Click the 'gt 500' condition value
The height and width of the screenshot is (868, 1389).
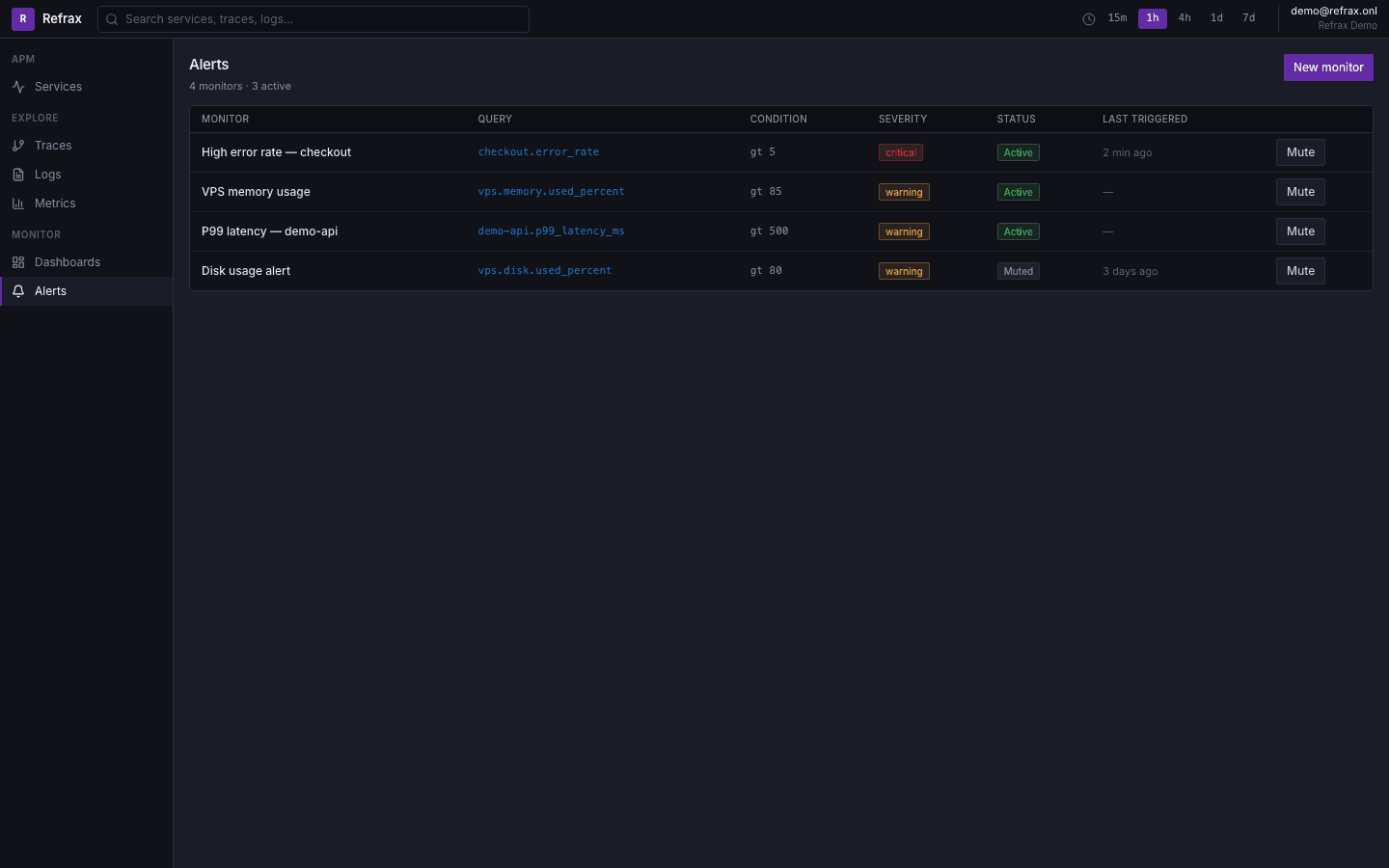point(769,231)
